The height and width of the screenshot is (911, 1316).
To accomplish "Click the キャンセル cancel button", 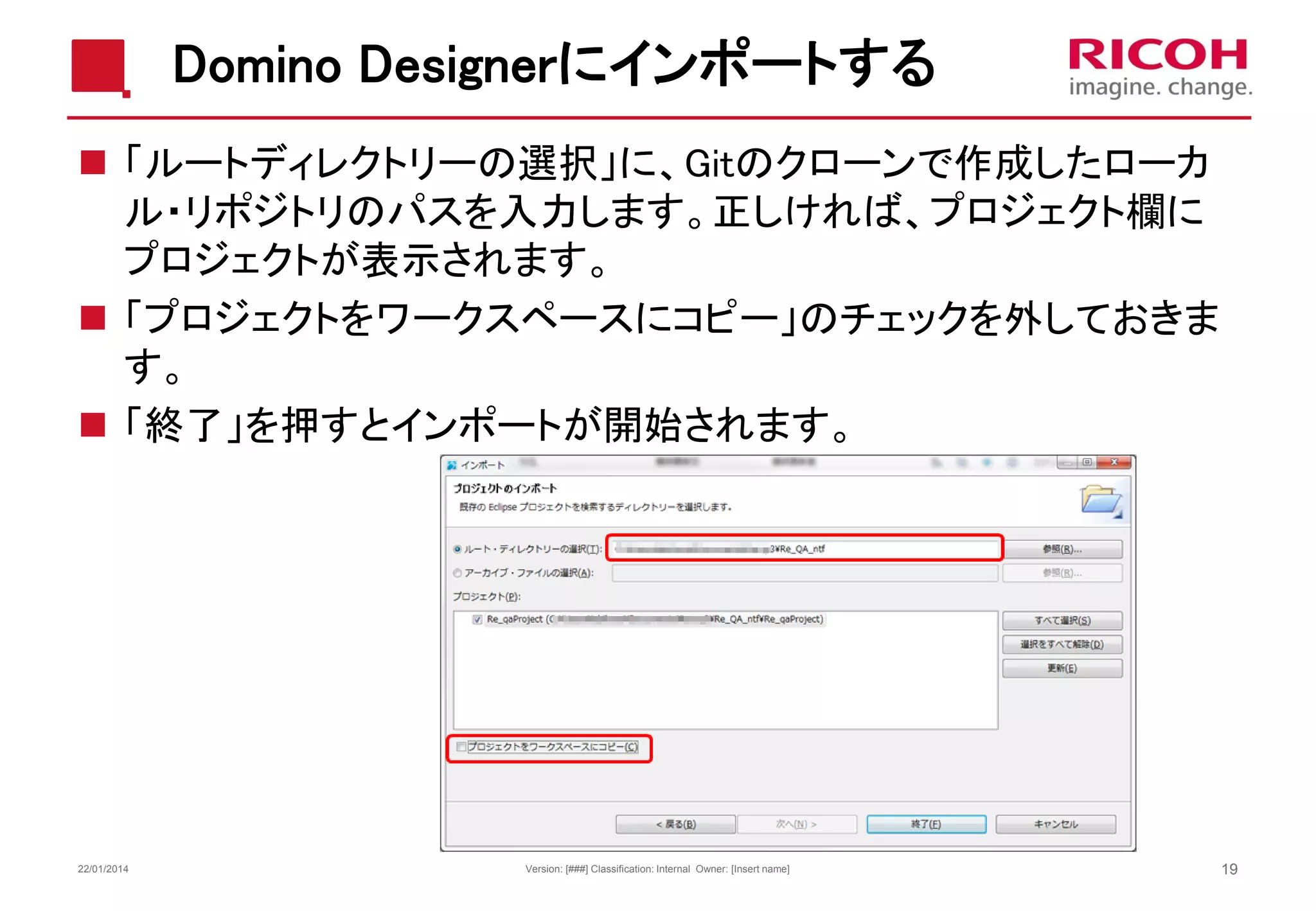I will point(1056,824).
